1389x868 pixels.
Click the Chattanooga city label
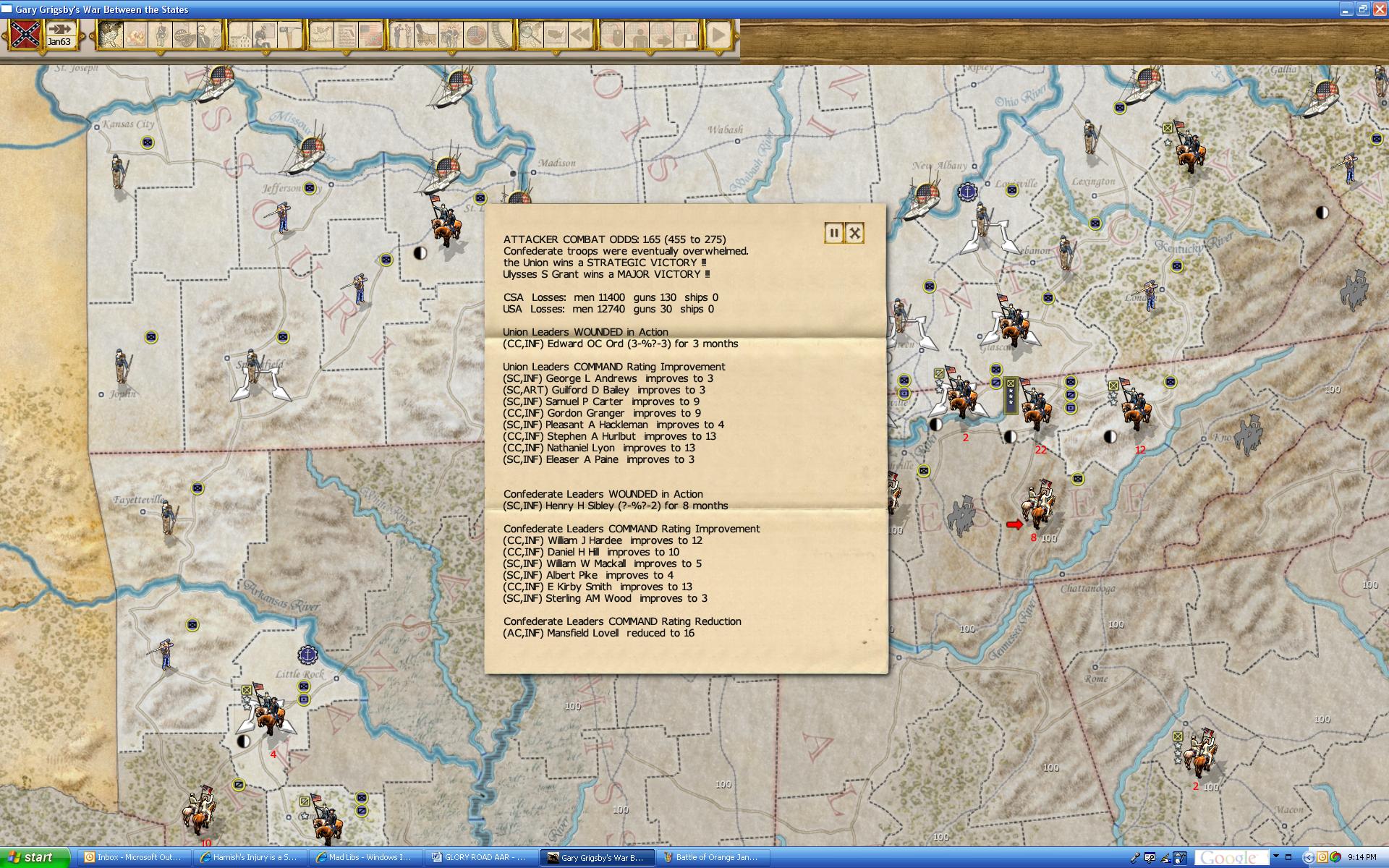point(1087,588)
